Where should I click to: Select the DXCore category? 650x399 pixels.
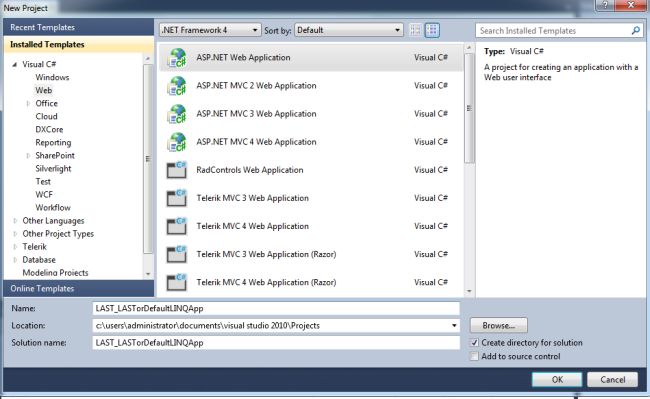coord(49,130)
